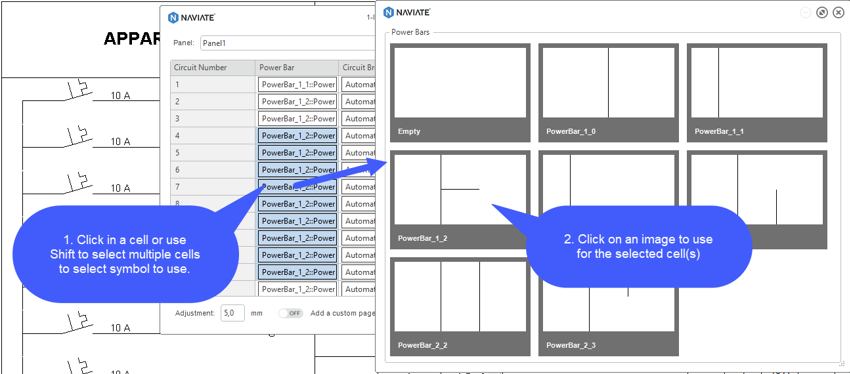Image resolution: width=850 pixels, height=374 pixels.
Task: Pick the PowerBar_2_3 symbol thumbnail
Action: click(x=608, y=306)
